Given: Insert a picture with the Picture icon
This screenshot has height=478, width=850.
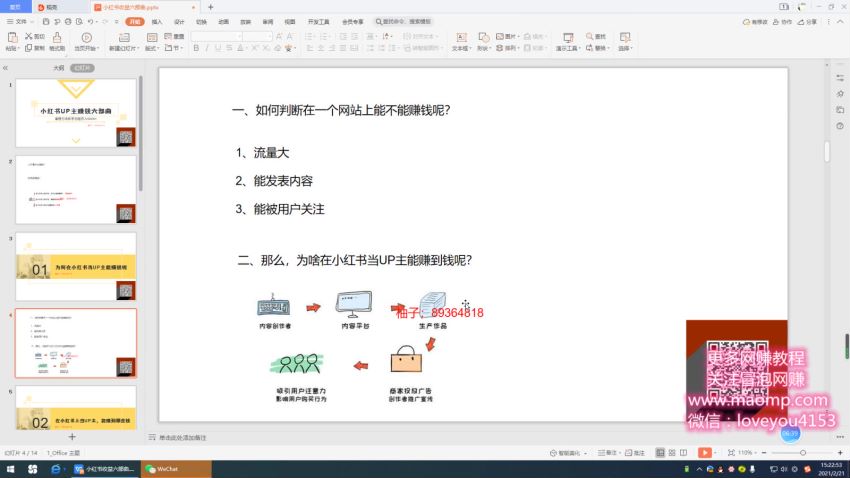Looking at the screenshot, I should click(500, 36).
